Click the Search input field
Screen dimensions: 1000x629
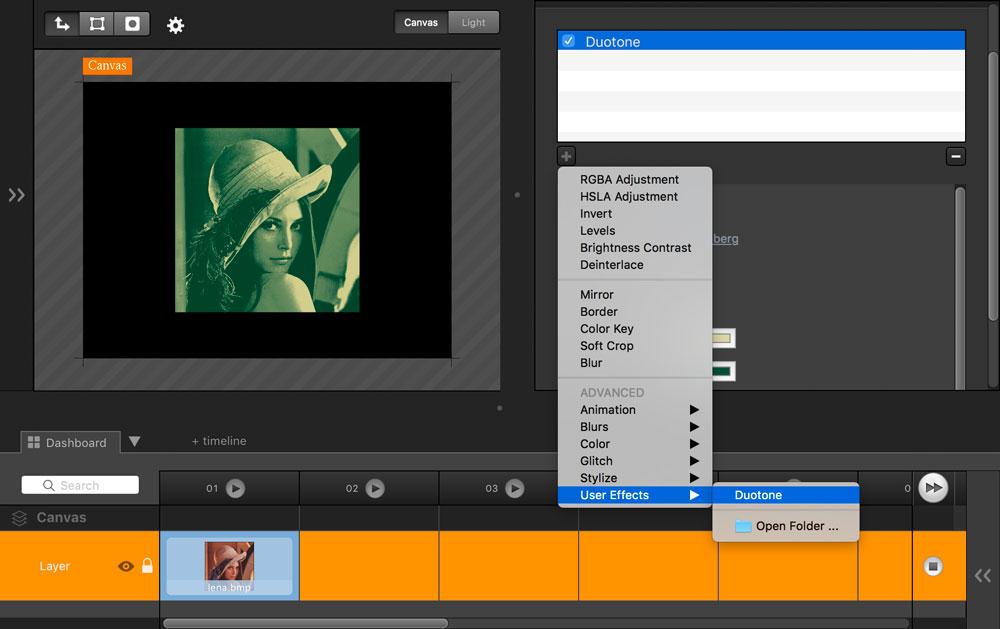(80, 485)
